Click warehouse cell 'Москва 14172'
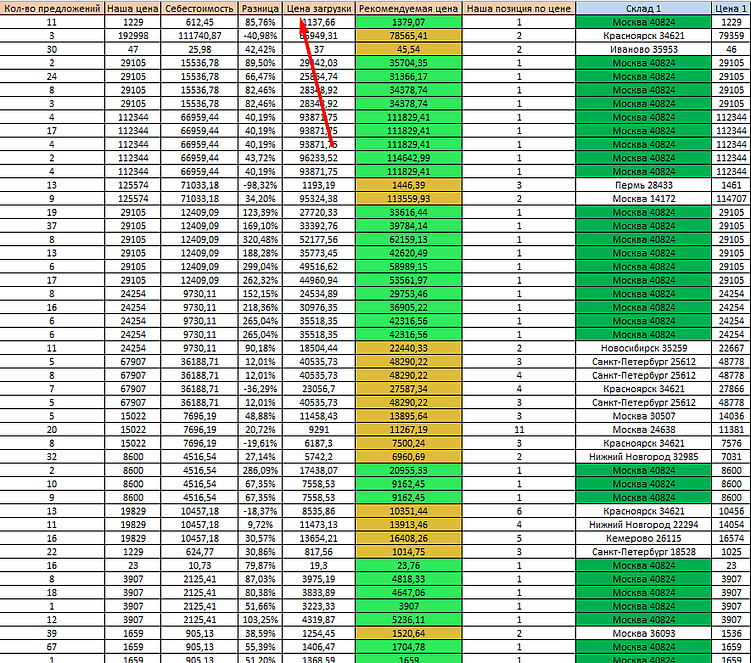The image size is (751, 663). 643,199
